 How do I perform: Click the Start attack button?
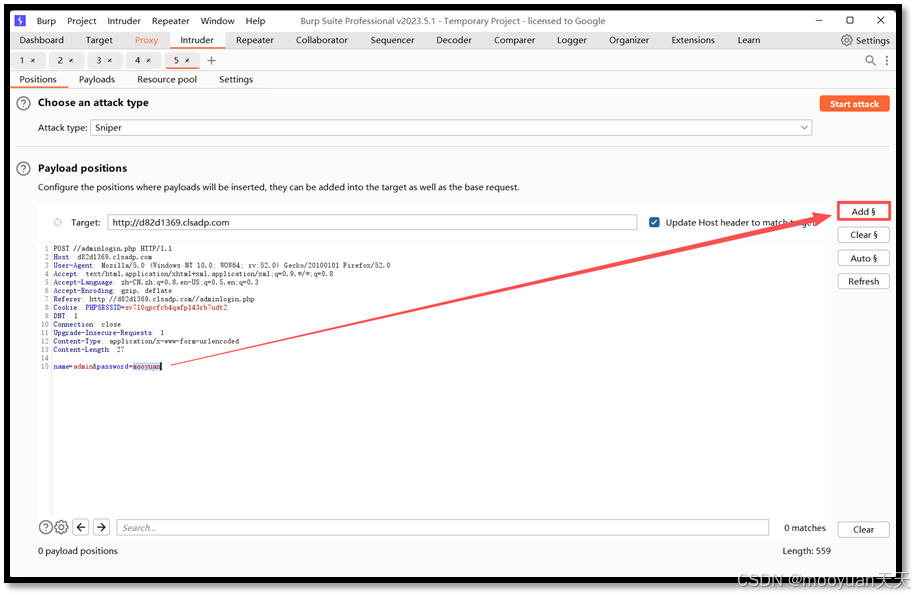pos(854,104)
